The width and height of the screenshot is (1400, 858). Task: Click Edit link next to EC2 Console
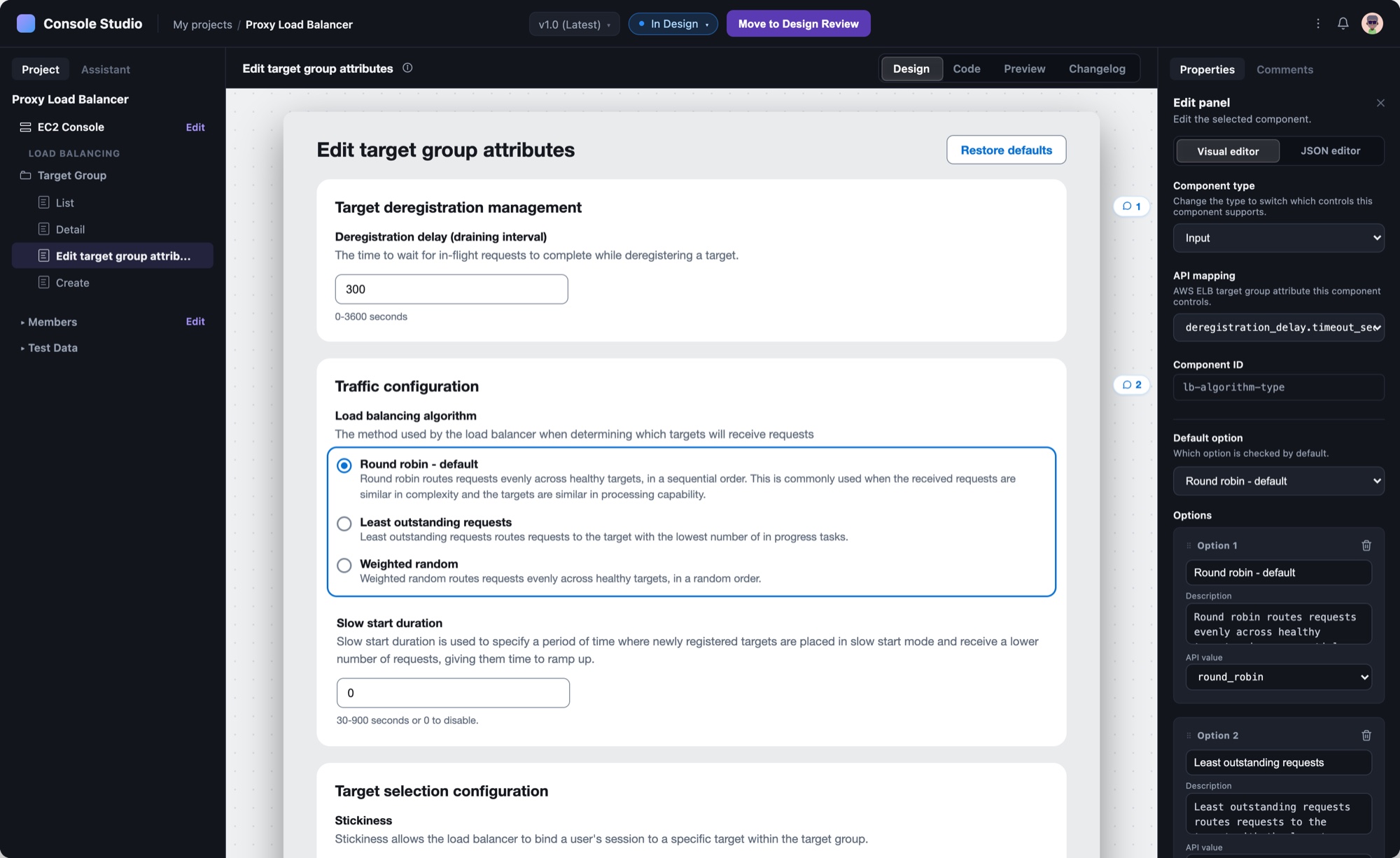click(x=195, y=127)
